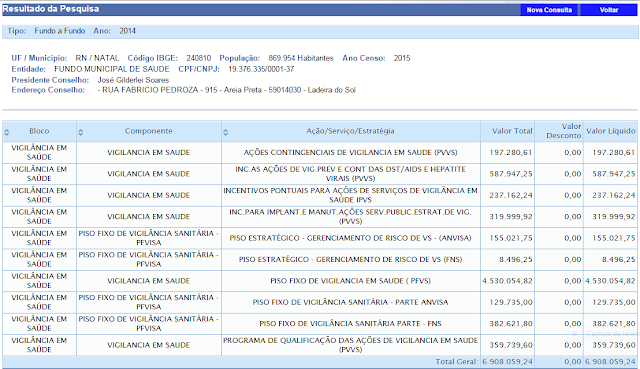Sort by Ação/Serviço/Estratégia arrows icon
Image resolution: width=640 pixels, height=369 pixels.
click(x=225, y=132)
